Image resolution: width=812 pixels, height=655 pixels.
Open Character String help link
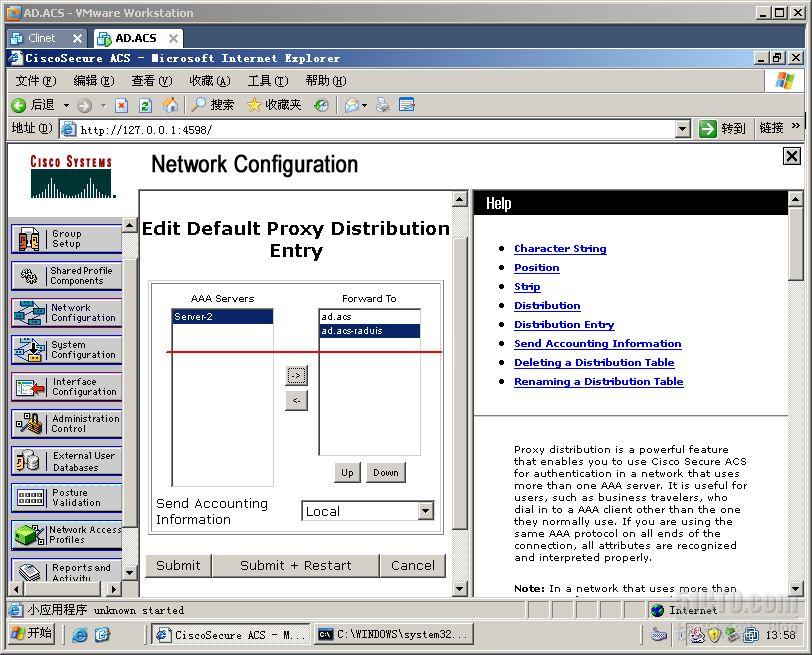click(560, 249)
